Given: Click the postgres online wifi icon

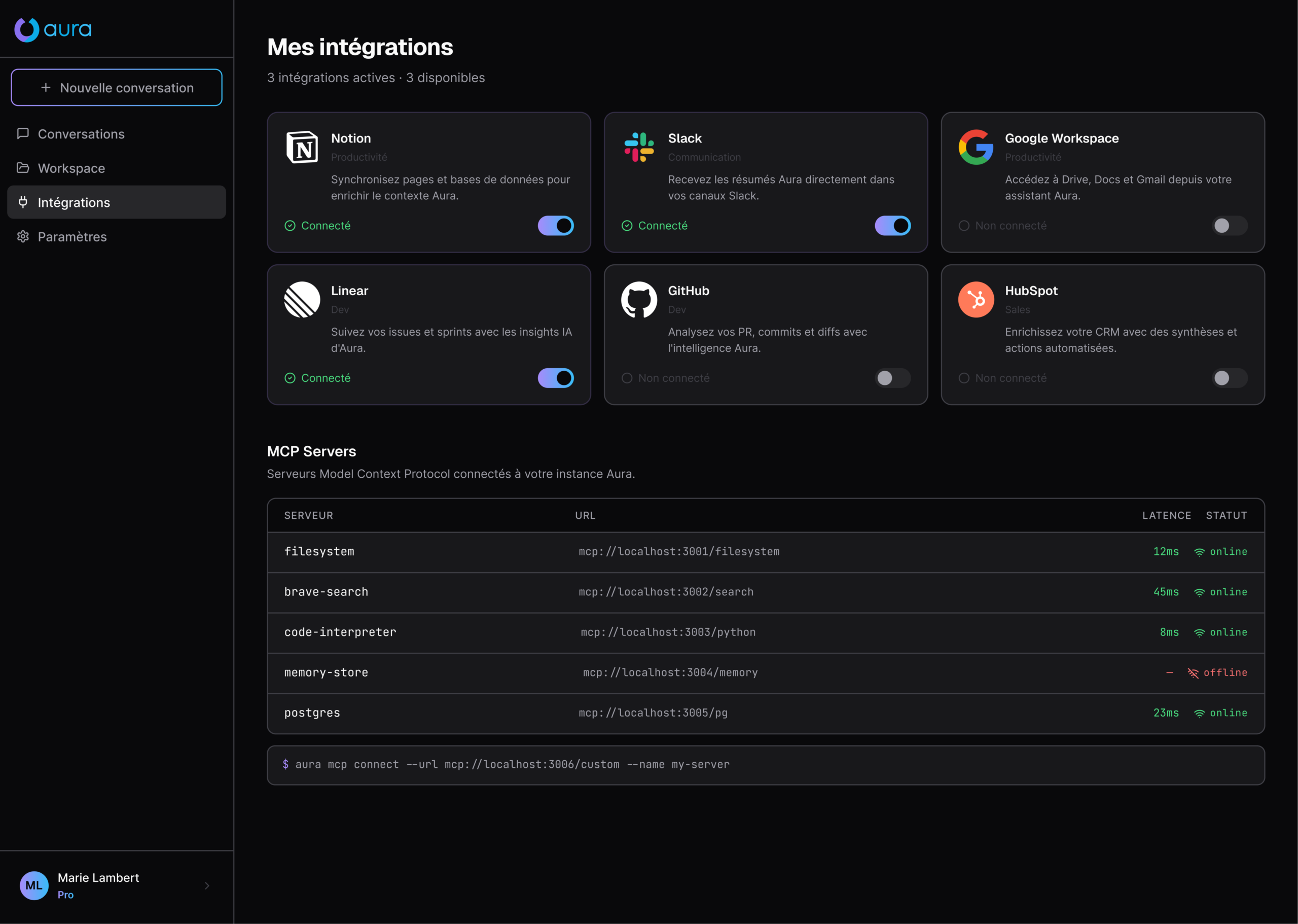Looking at the screenshot, I should click(x=1200, y=714).
